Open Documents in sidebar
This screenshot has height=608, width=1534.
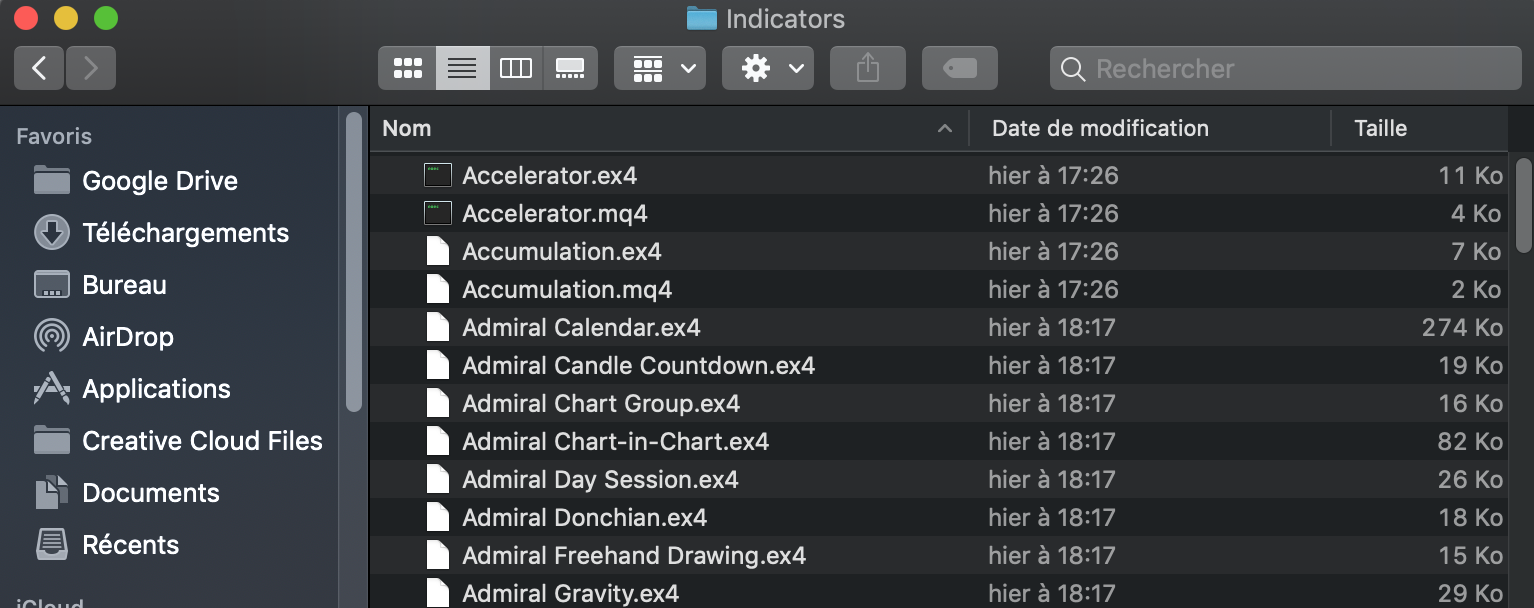[x=150, y=493]
